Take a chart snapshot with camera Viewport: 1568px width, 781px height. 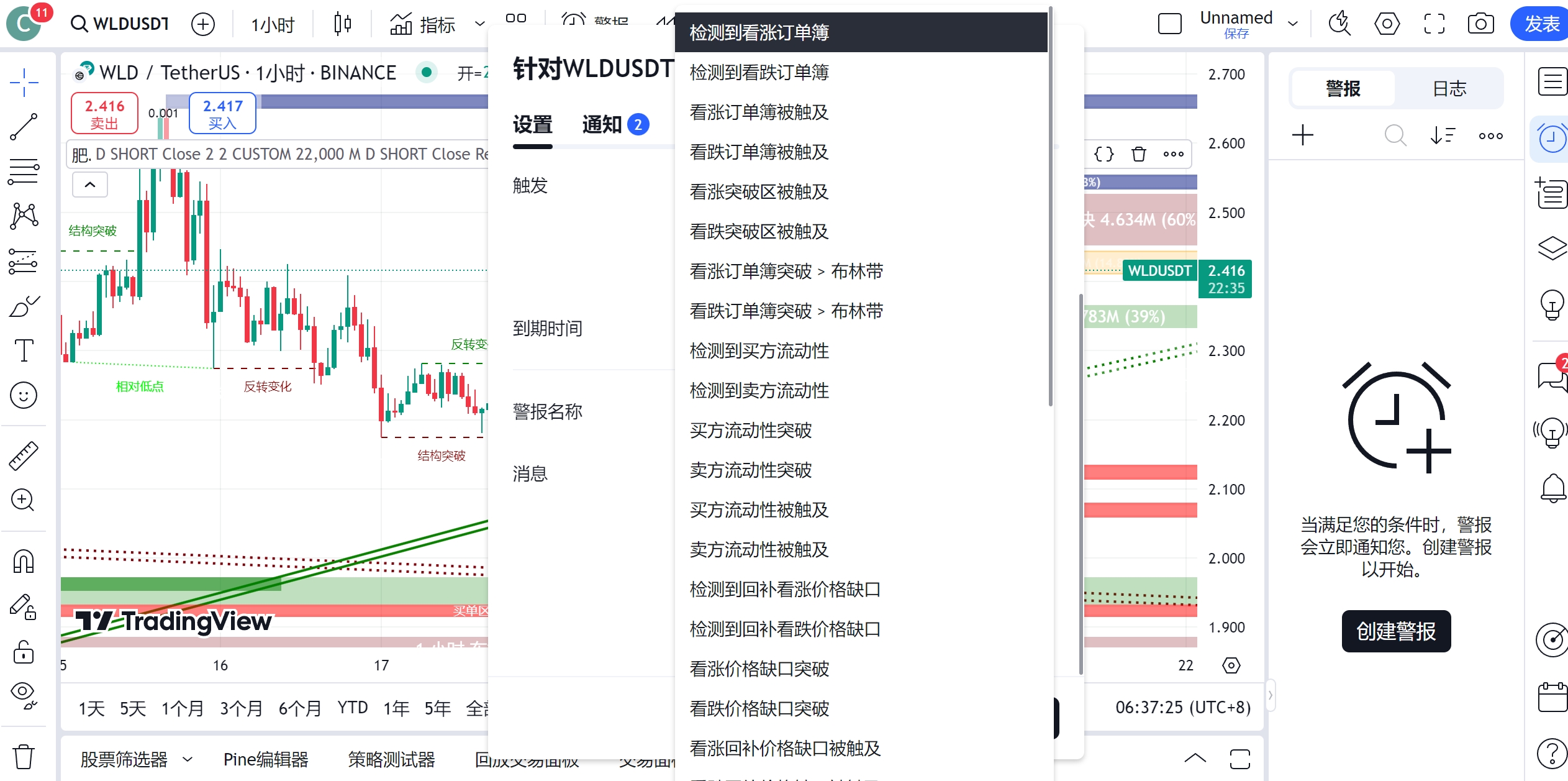point(1481,24)
